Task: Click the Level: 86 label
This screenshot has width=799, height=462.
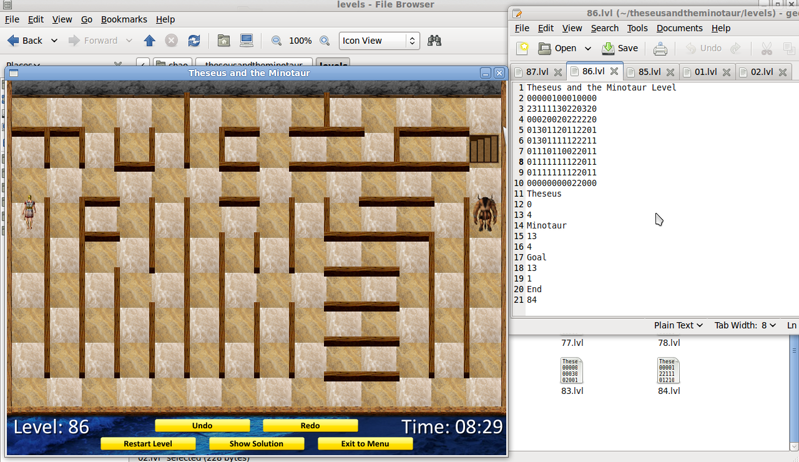Action: point(51,427)
